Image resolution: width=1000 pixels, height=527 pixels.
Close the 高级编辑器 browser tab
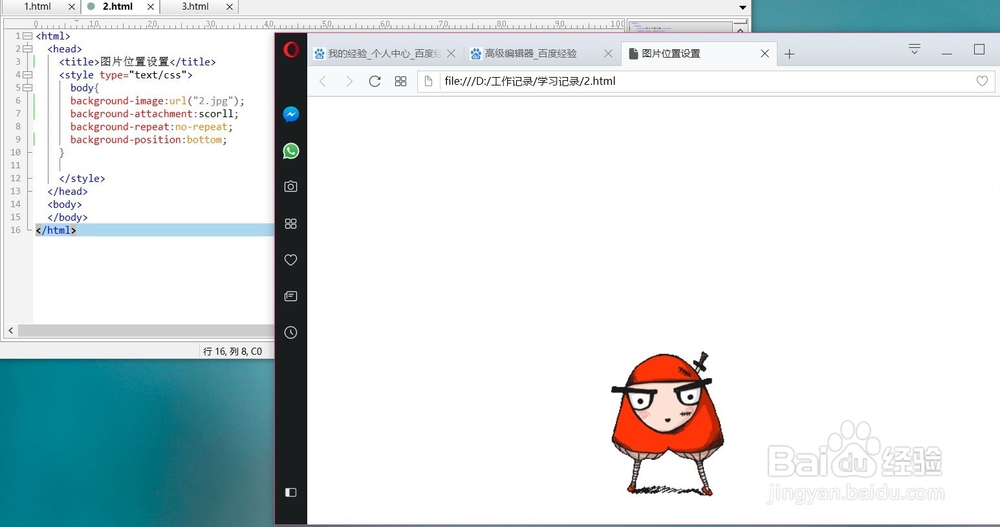point(608,54)
